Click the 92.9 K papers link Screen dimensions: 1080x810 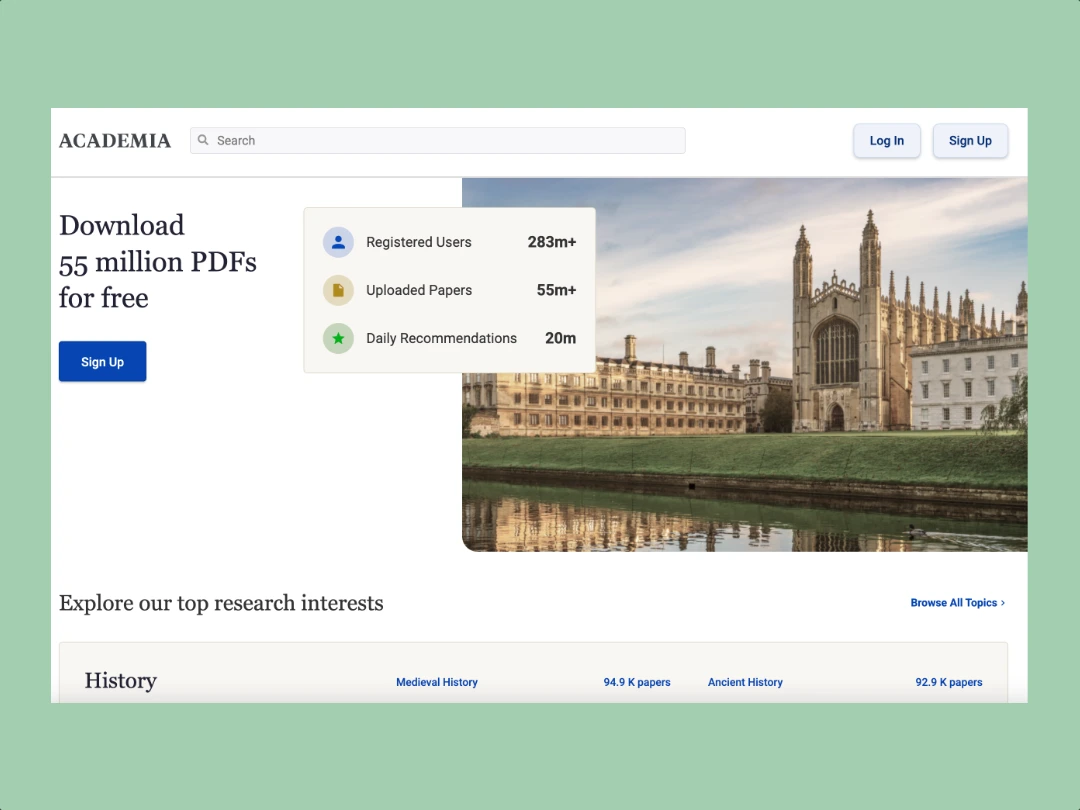[x=948, y=682]
